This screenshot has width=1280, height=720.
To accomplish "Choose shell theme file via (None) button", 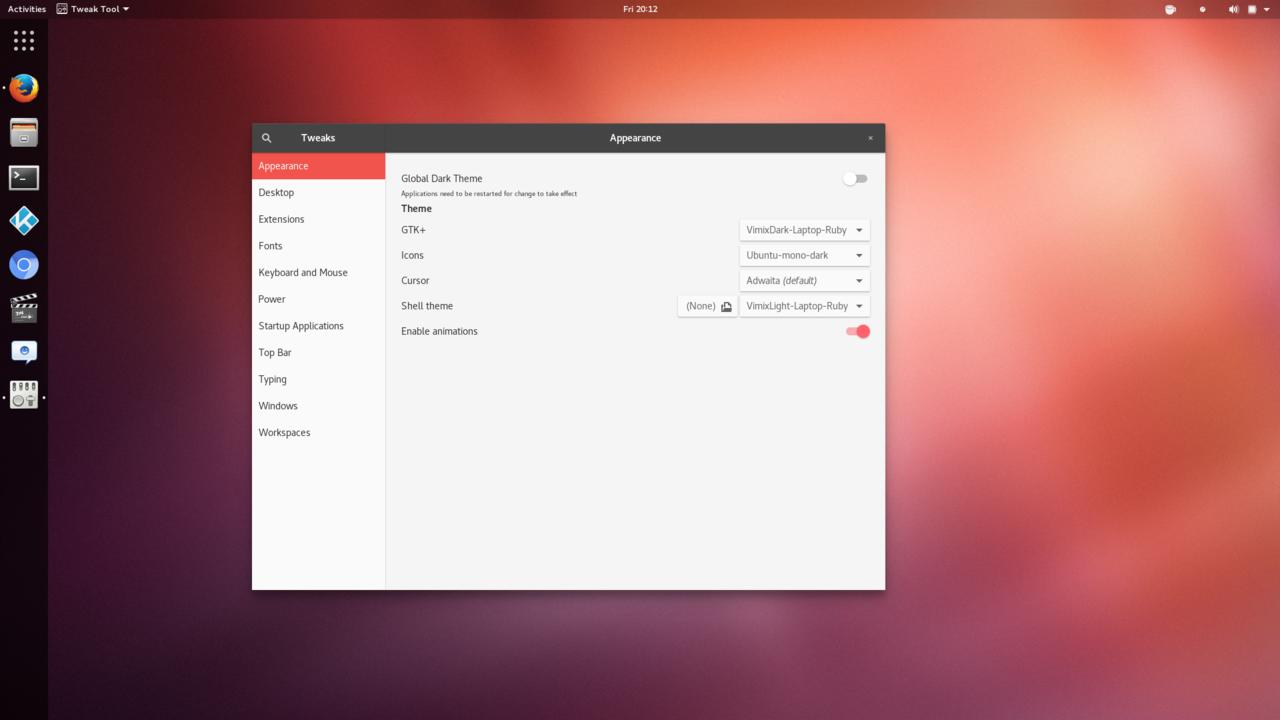I will [x=708, y=306].
